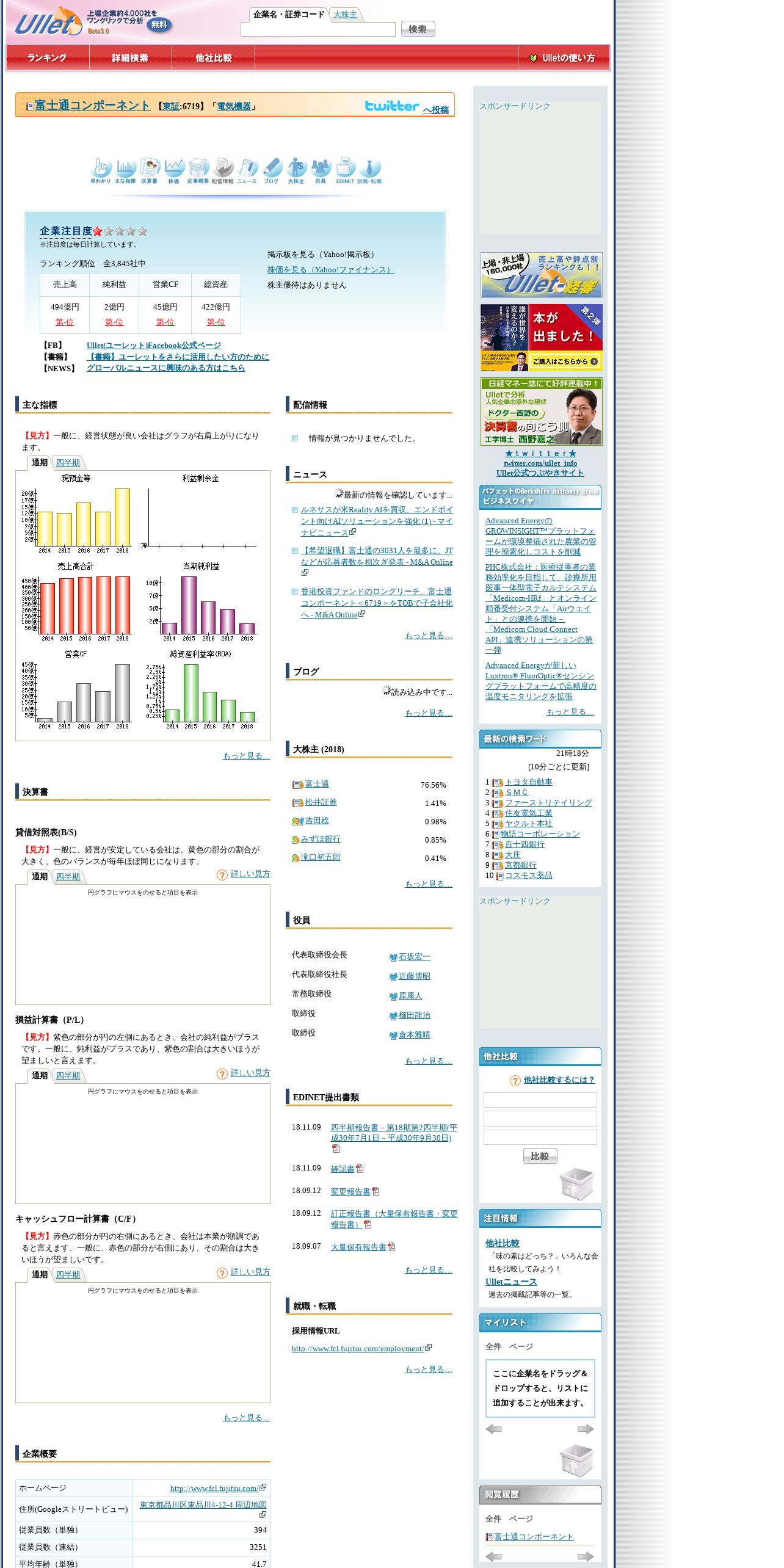This screenshot has width=784, height=1568.
Task: Click PDF icon next to 確認書
Action: pos(360,1169)
